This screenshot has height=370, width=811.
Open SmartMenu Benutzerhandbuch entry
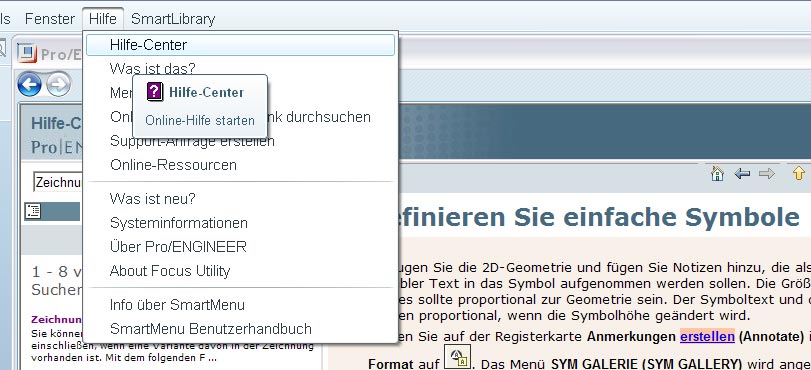pos(241,329)
